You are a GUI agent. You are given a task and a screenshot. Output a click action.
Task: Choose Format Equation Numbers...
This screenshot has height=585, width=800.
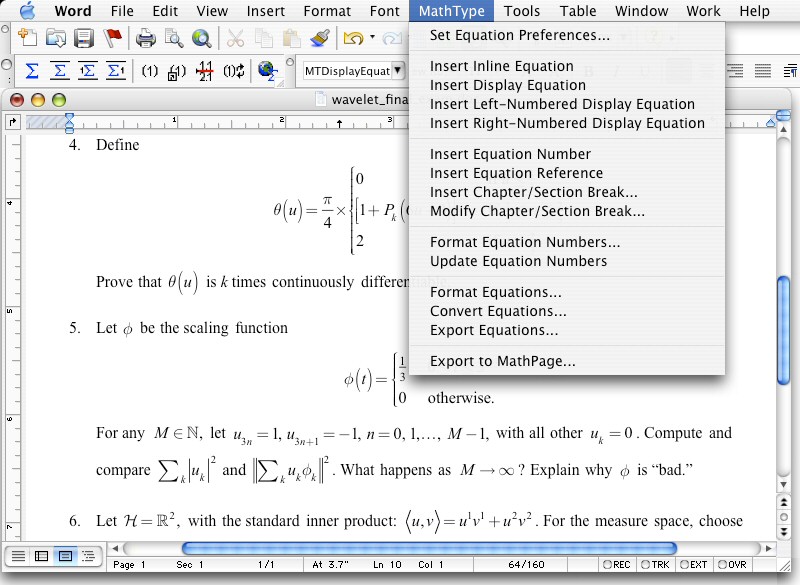tap(567, 242)
